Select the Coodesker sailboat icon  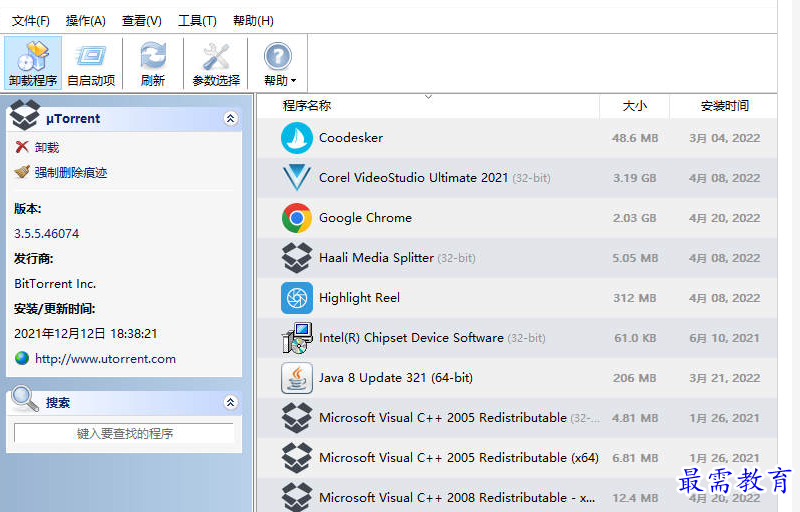pos(296,138)
